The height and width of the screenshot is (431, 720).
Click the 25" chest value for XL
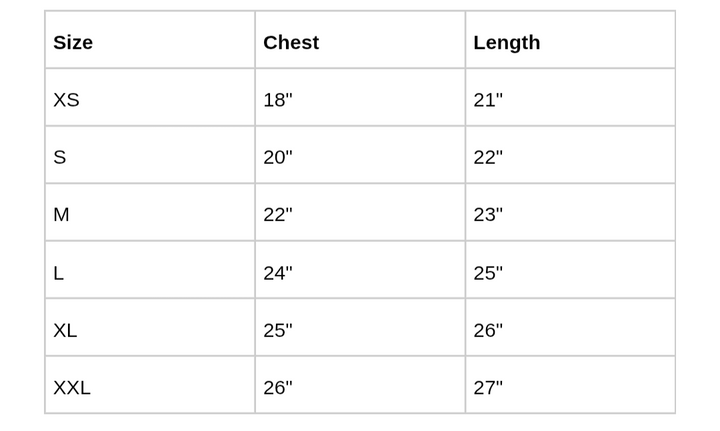tap(277, 329)
